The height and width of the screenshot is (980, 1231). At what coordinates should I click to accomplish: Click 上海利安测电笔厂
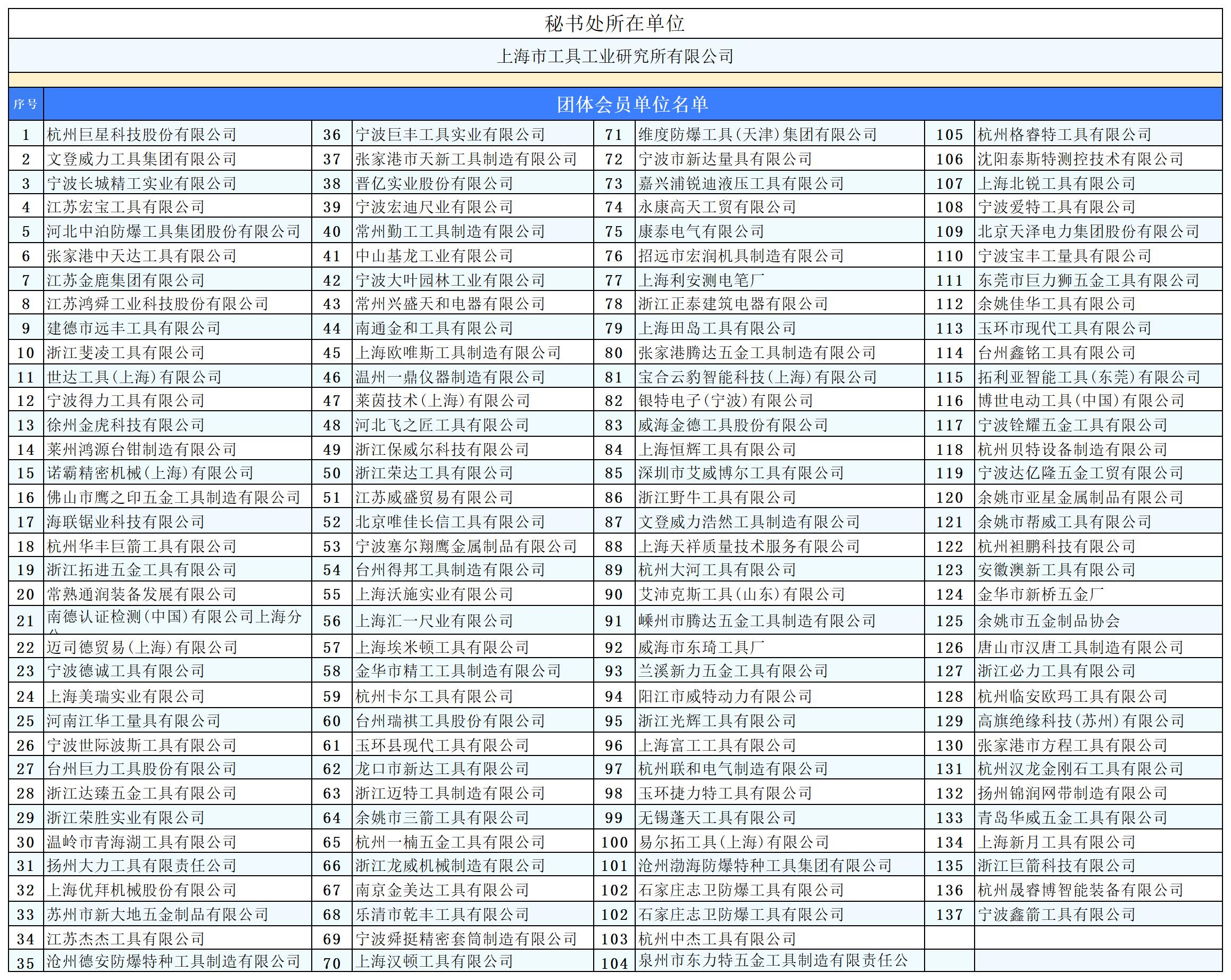point(701,280)
